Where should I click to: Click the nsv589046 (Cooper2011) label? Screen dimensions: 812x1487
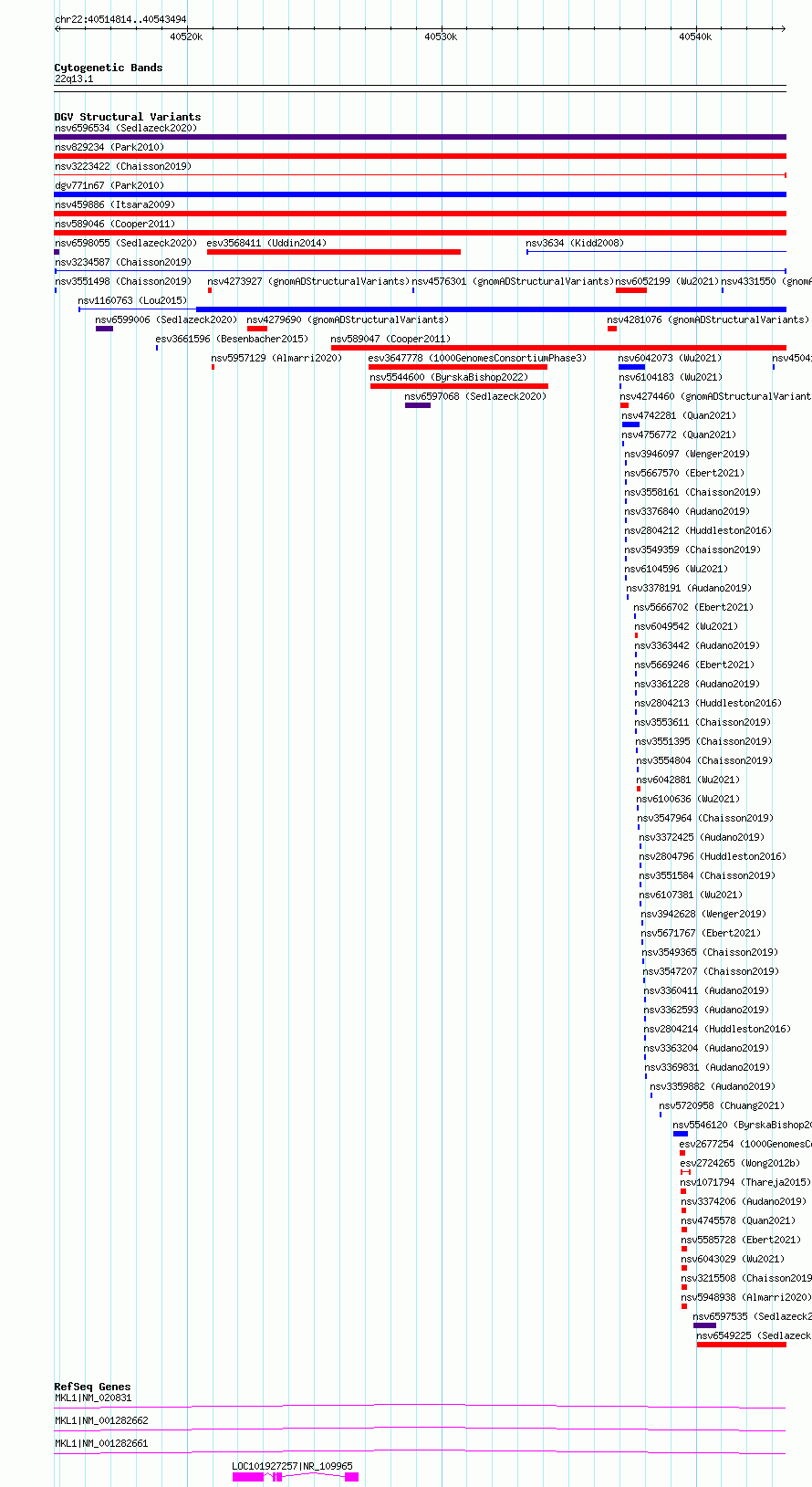click(x=115, y=224)
